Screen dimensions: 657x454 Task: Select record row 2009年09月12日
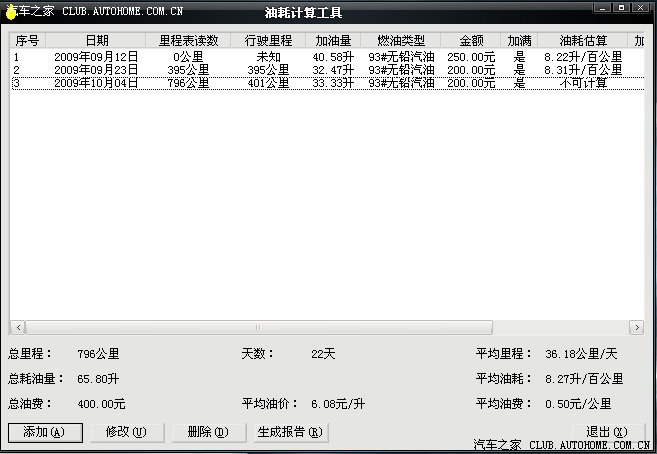click(x=327, y=57)
